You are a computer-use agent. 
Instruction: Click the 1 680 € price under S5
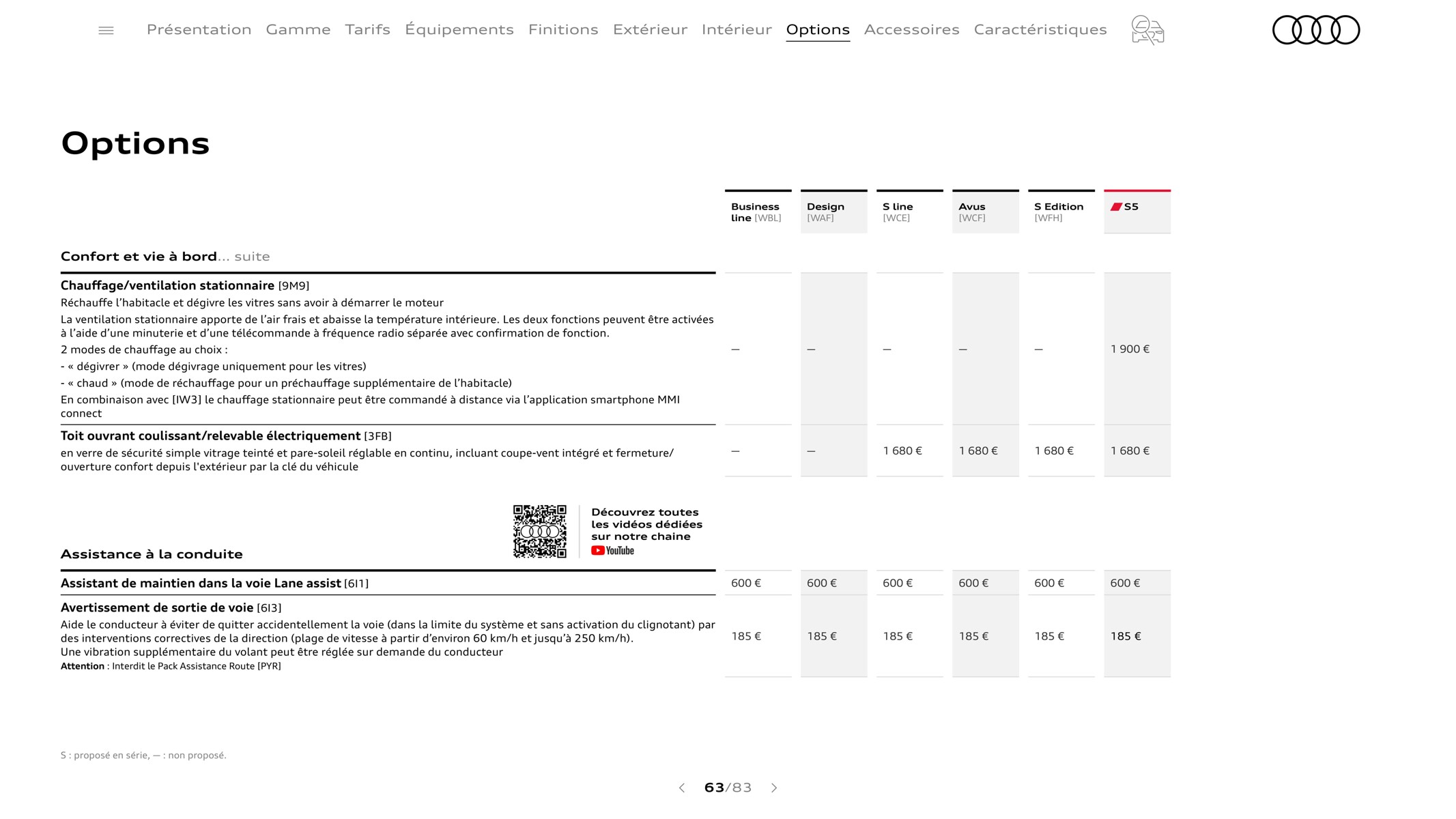[1130, 450]
